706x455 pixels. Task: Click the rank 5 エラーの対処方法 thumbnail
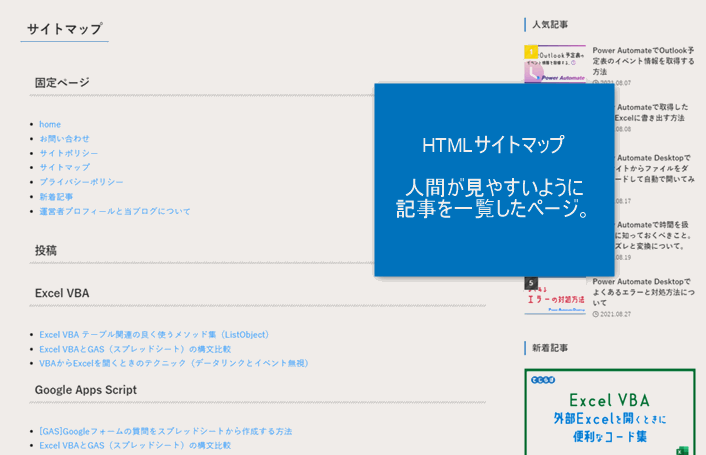coord(555,296)
